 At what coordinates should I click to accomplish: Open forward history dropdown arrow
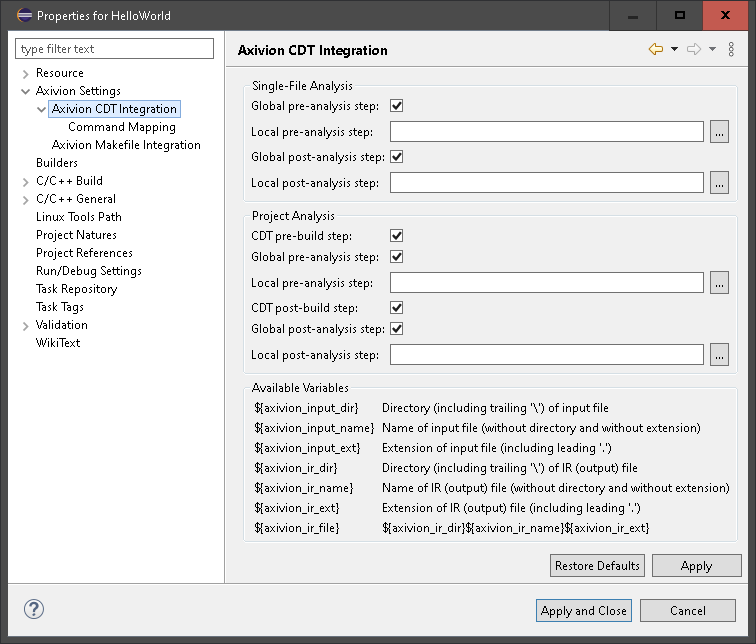[712, 49]
